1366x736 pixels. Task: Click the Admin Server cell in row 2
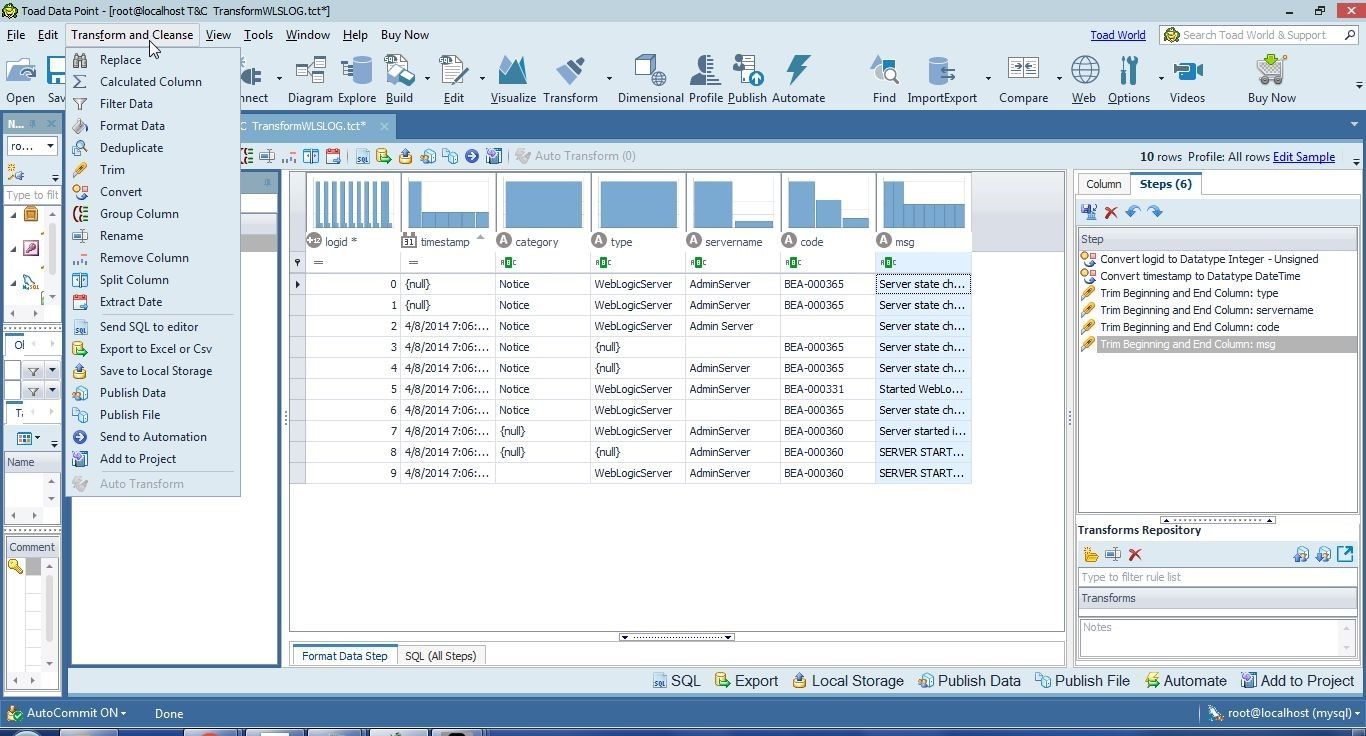733,326
